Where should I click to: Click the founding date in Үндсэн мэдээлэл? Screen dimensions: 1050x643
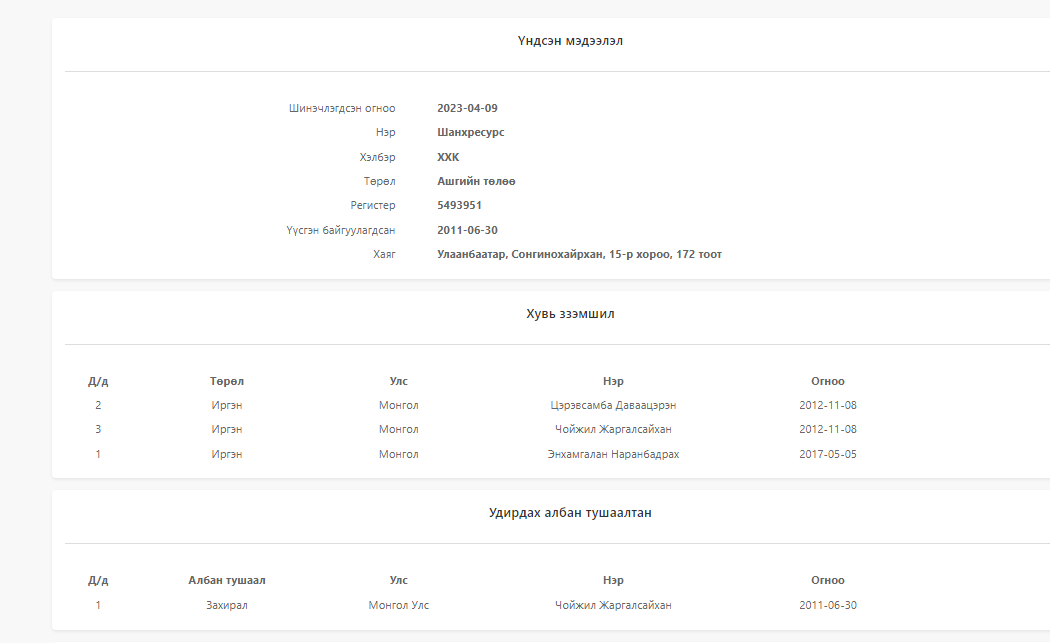pos(467,230)
